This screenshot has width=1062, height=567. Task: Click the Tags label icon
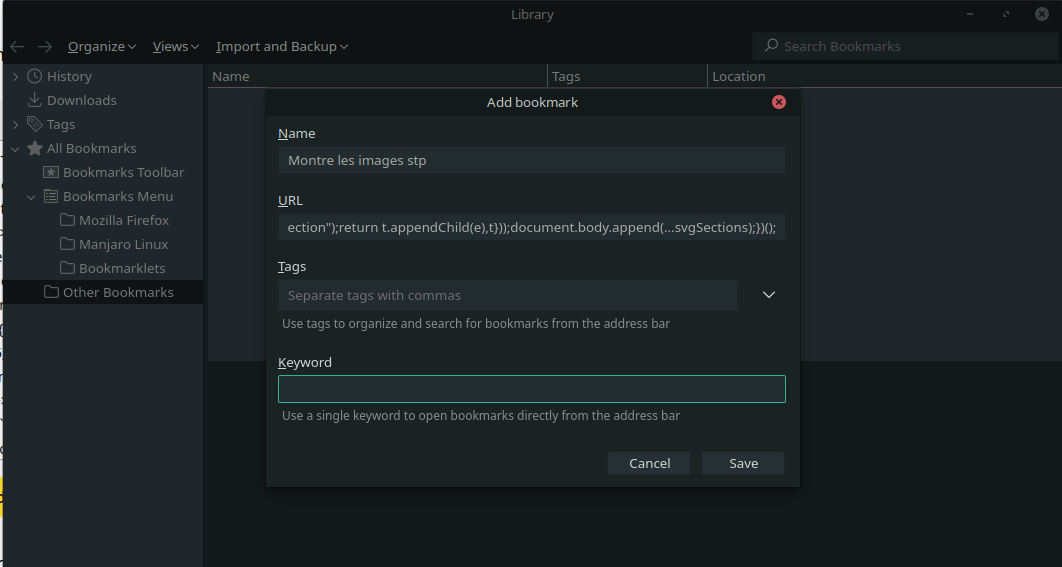pyautogui.click(x=35, y=124)
